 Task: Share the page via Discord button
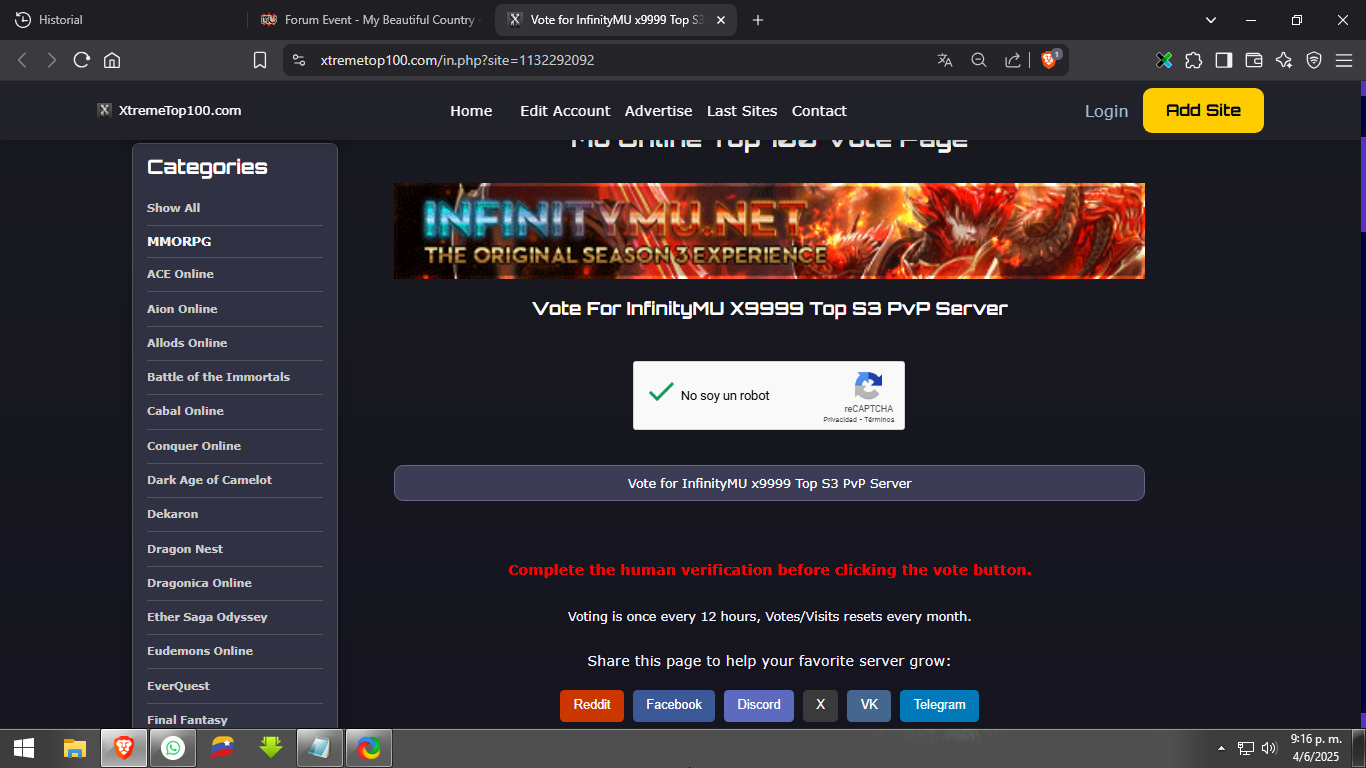tap(759, 705)
